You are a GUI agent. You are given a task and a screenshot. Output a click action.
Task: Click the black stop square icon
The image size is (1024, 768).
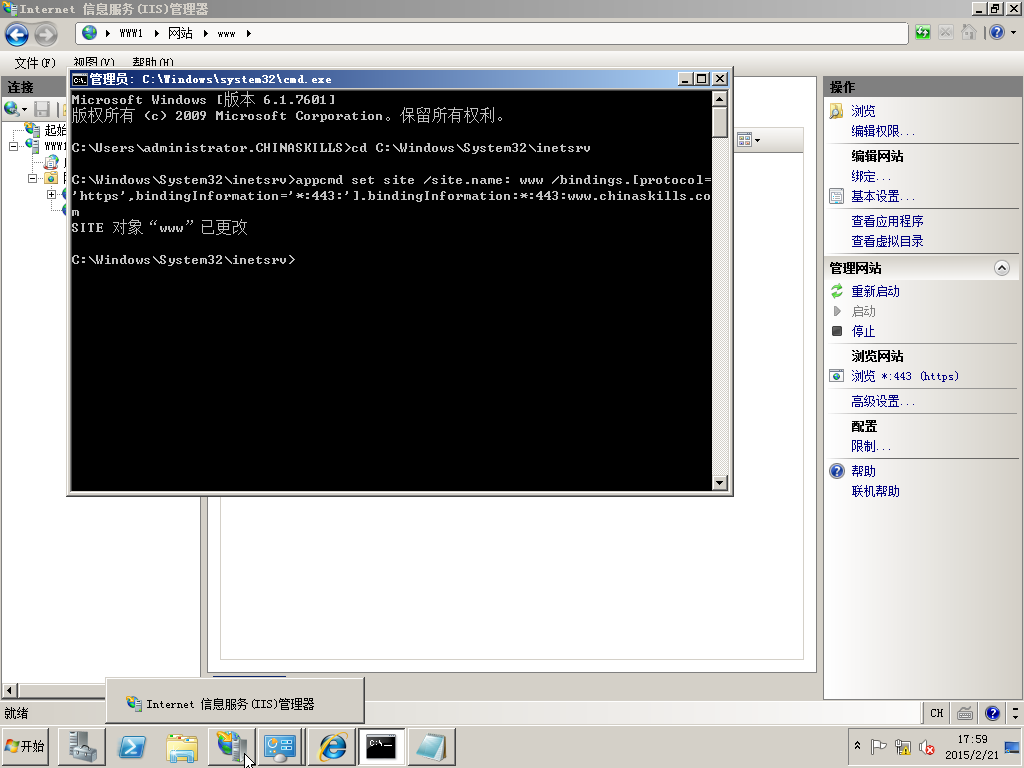837,331
